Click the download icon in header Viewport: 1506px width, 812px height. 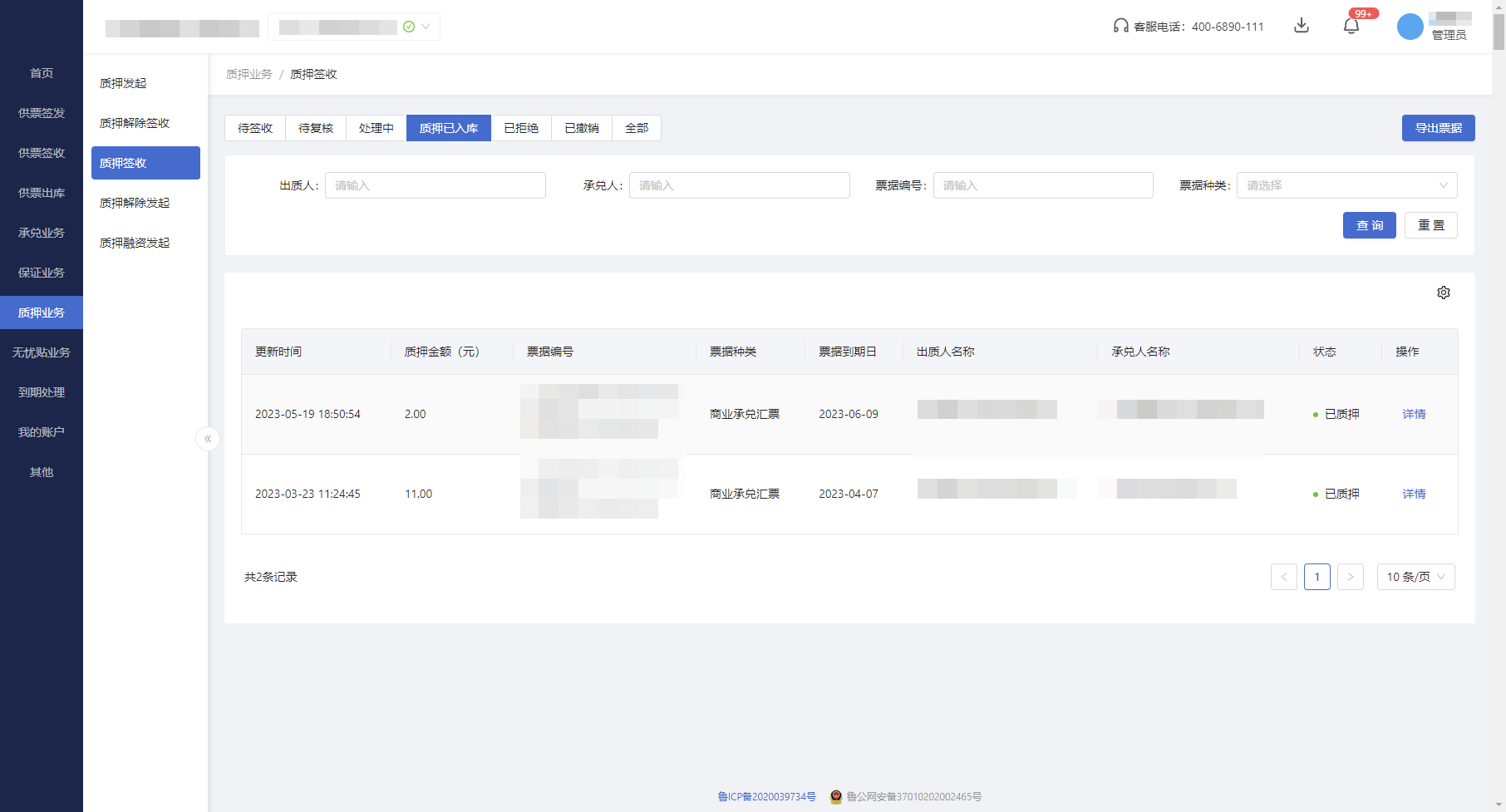1302,26
